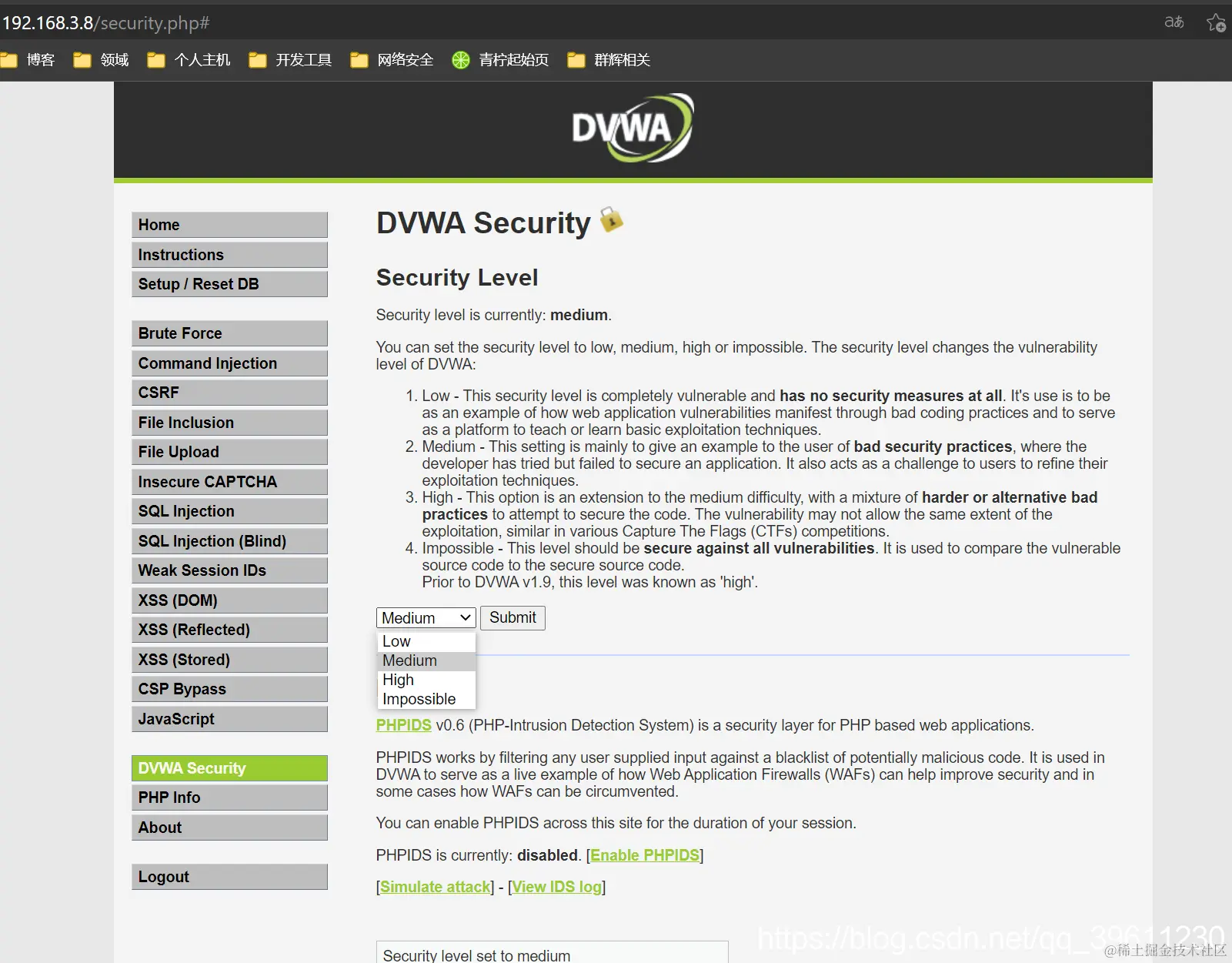Viewport: 1232px width, 963px height.
Task: Open the File Inclusion module
Action: [x=229, y=423]
